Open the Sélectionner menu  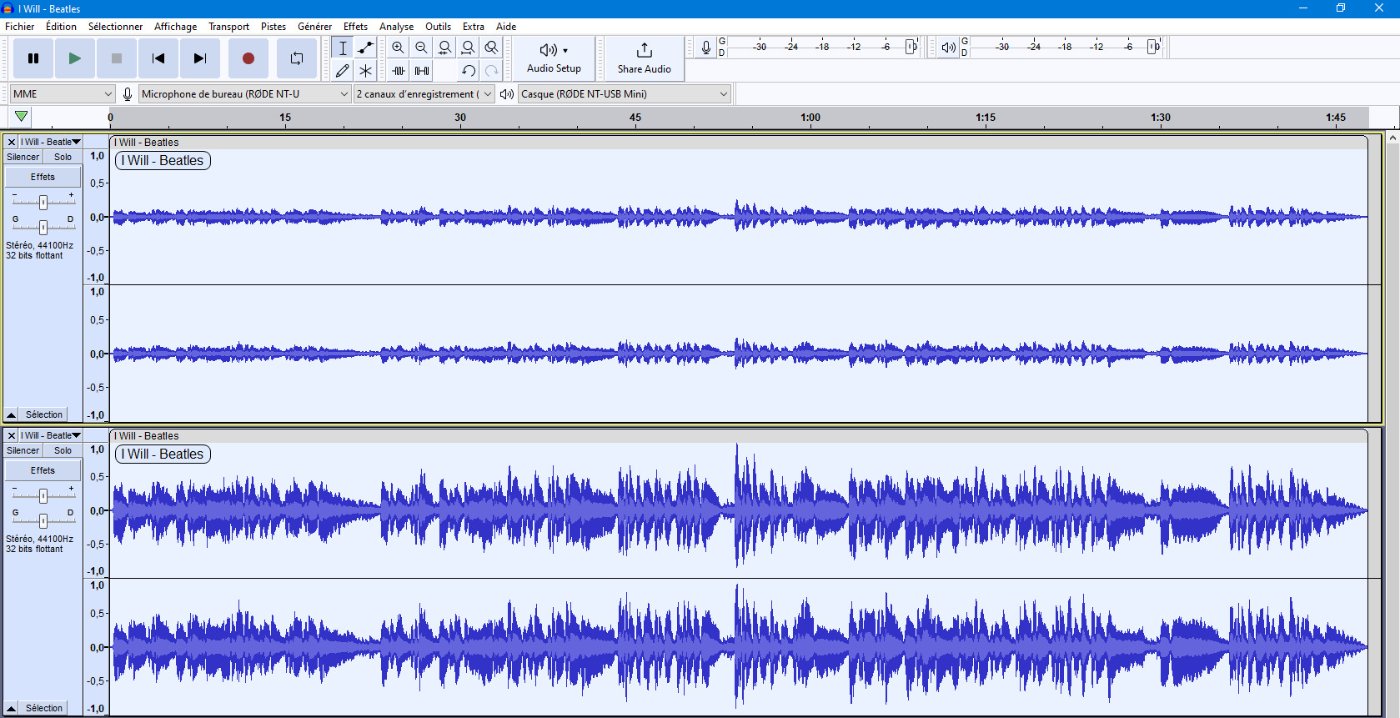[115, 26]
